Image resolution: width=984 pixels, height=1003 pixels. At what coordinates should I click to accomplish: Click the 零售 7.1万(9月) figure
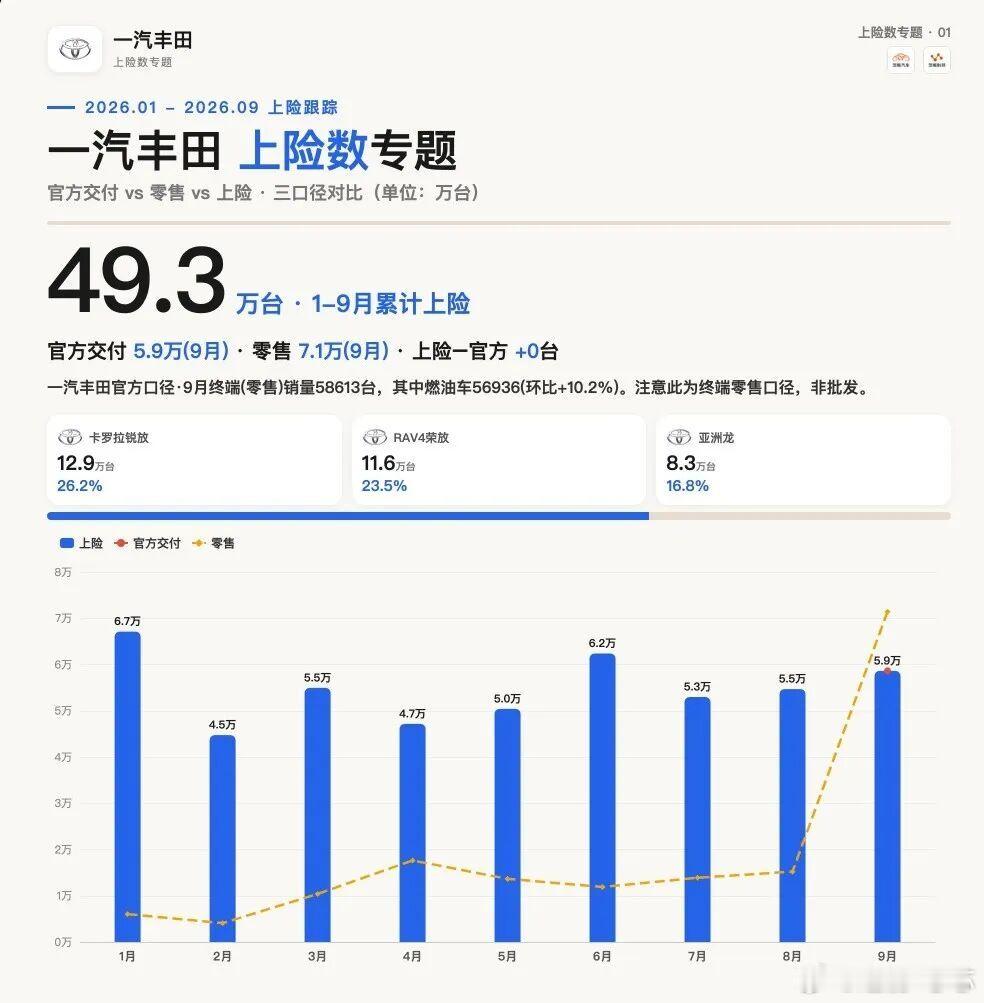pyautogui.click(x=321, y=351)
